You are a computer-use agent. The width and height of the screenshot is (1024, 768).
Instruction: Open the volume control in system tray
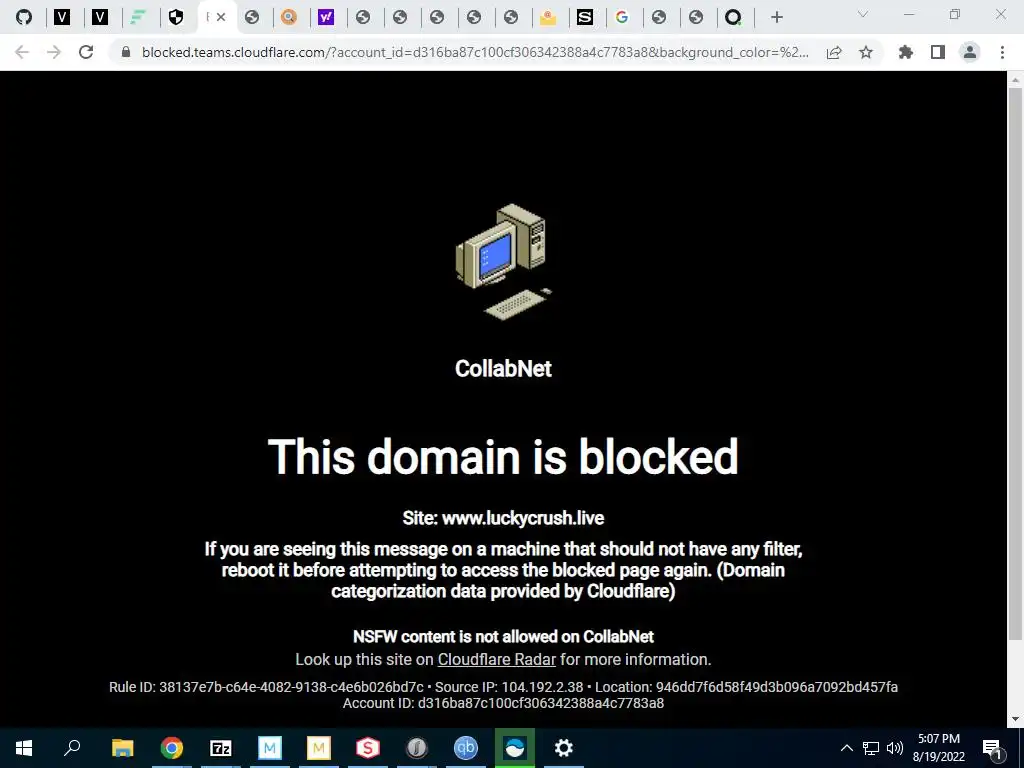coord(895,748)
